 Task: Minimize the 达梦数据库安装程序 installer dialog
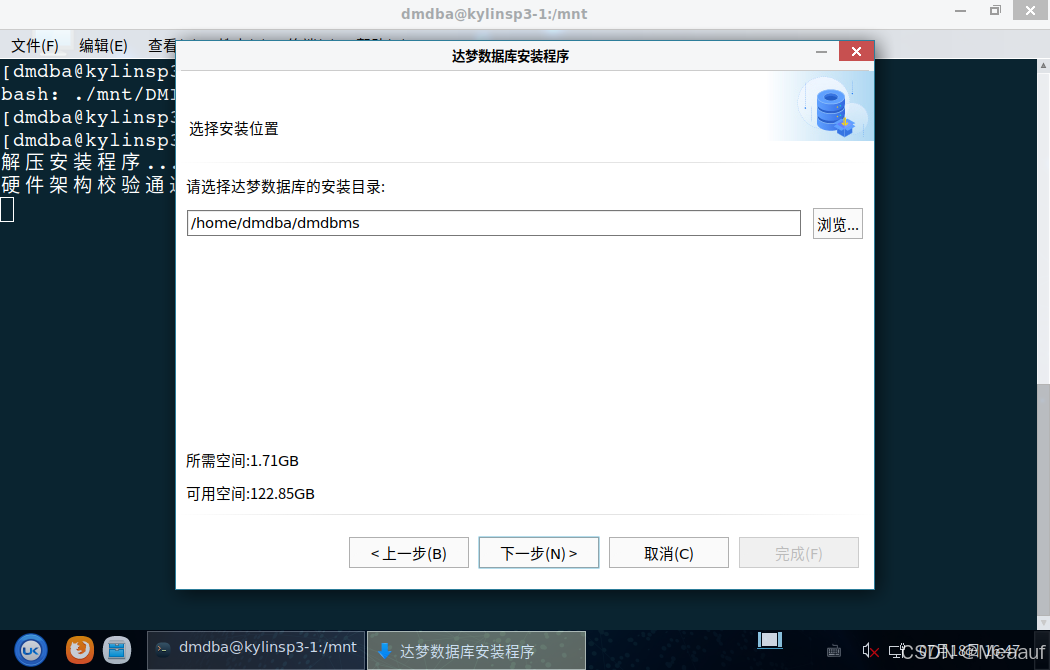point(822,52)
